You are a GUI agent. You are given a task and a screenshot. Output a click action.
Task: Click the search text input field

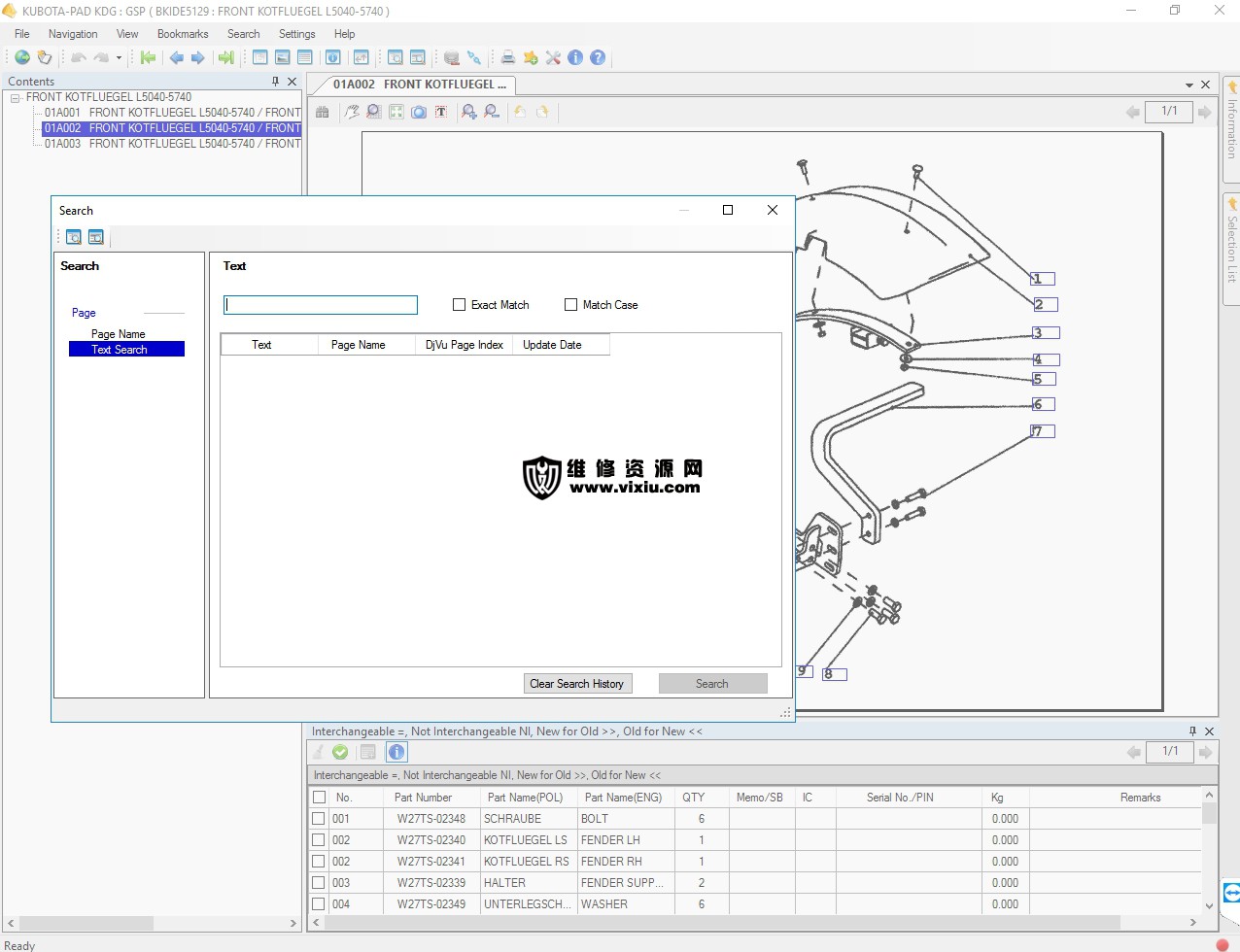click(321, 305)
